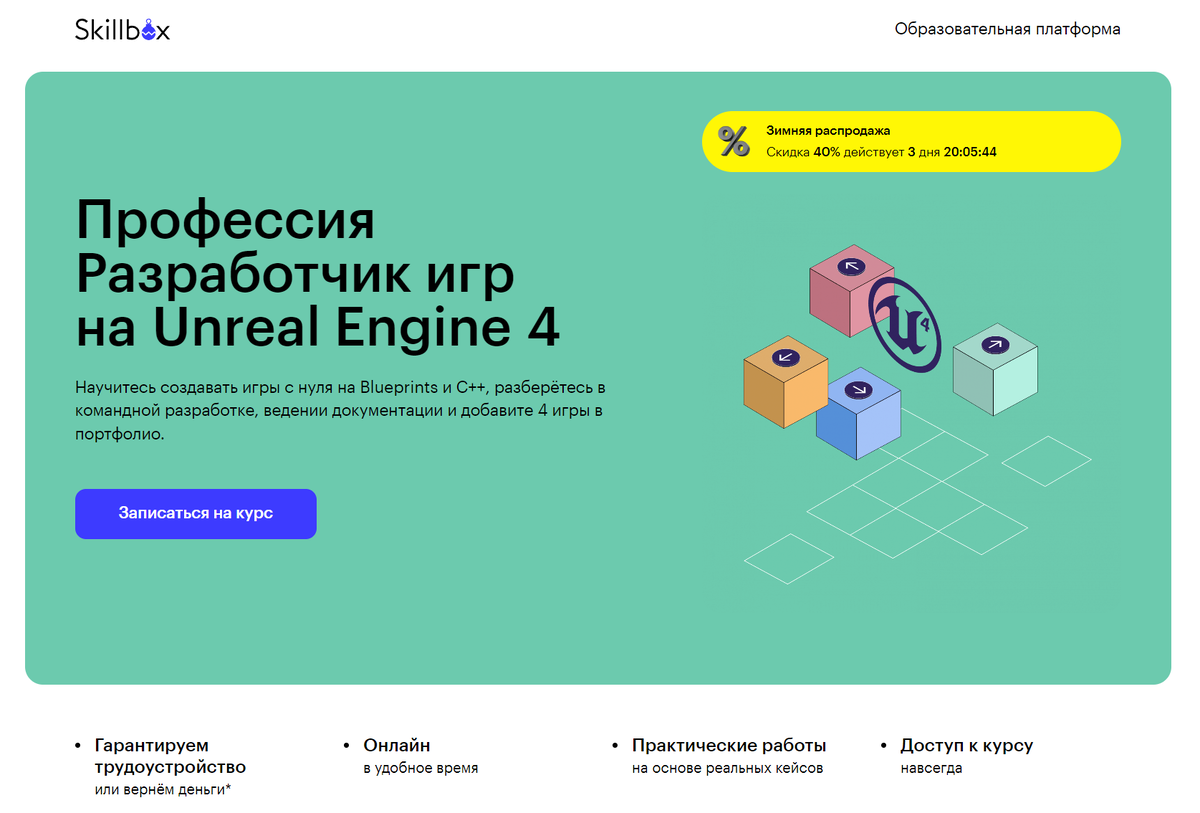Click the sale countdown timer '3 дня 20:05:44'
Image resolution: width=1200 pixels, height=813 pixels.
(x=952, y=153)
